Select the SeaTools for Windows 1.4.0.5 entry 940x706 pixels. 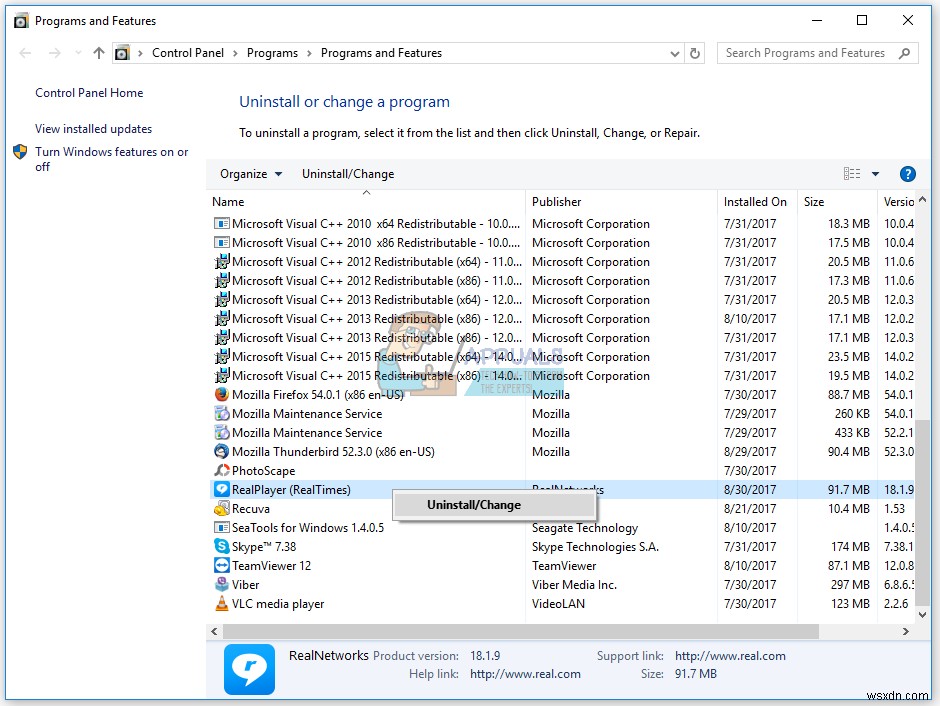coord(563,527)
